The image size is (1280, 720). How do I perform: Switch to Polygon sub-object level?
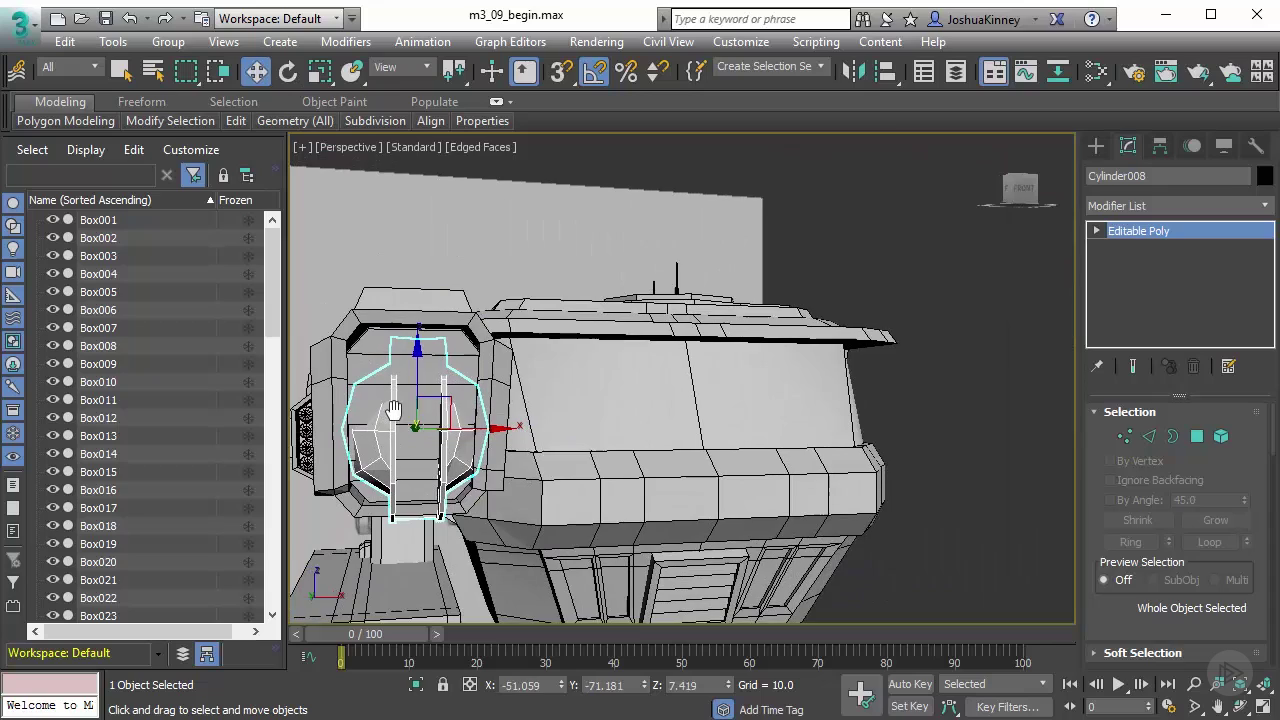click(x=1197, y=436)
